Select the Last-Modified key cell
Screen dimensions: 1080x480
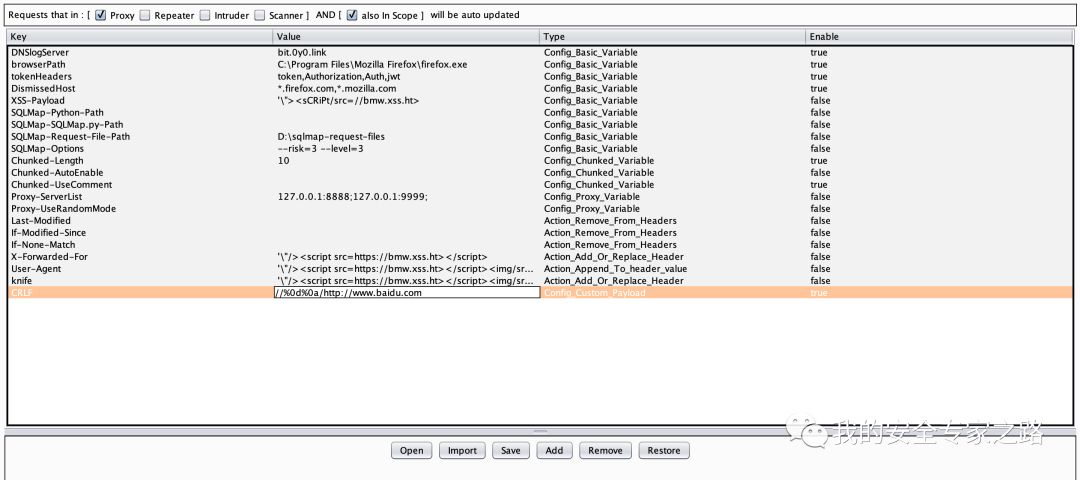click(x=141, y=220)
